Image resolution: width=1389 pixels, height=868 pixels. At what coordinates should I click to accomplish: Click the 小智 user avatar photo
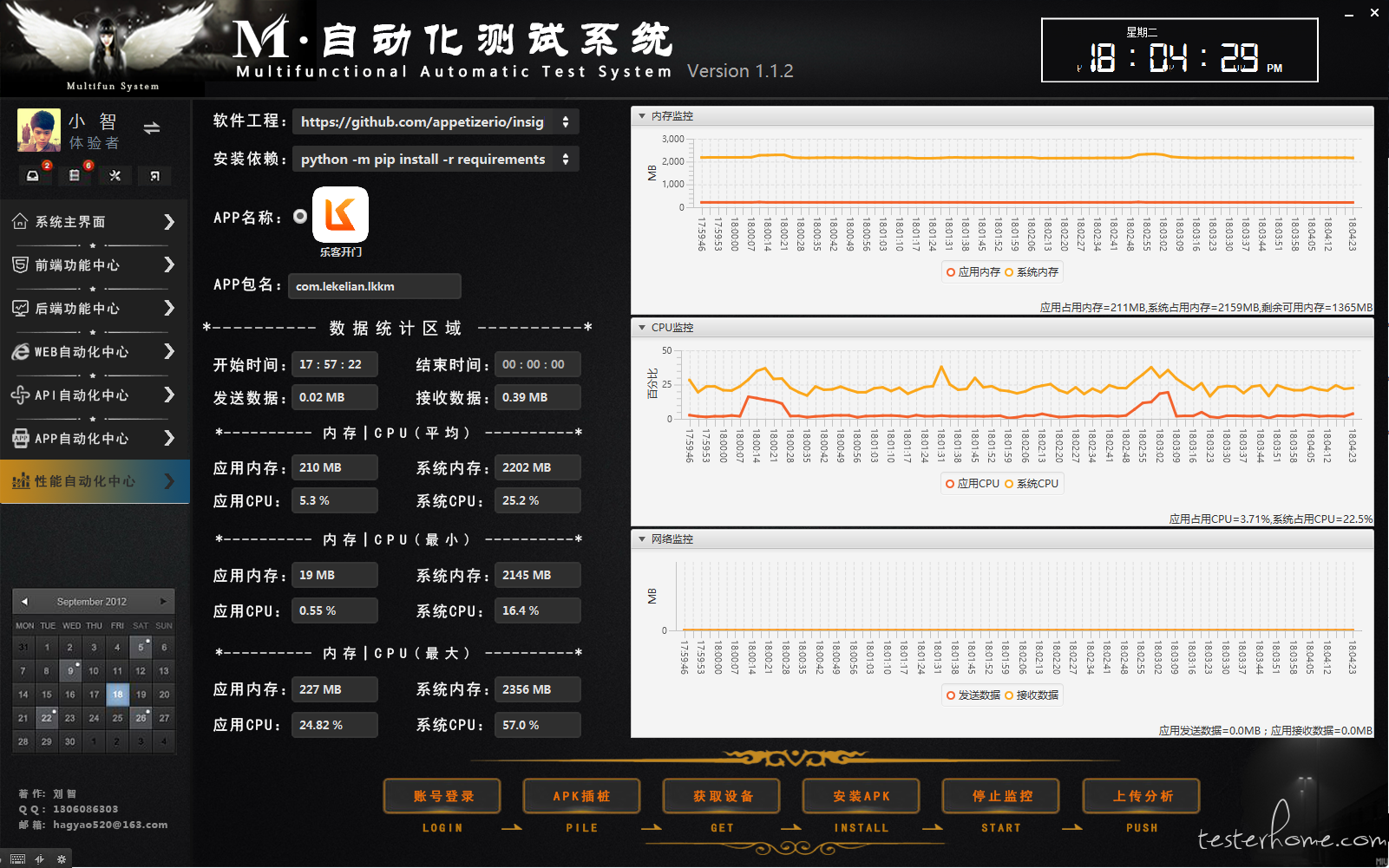point(39,130)
